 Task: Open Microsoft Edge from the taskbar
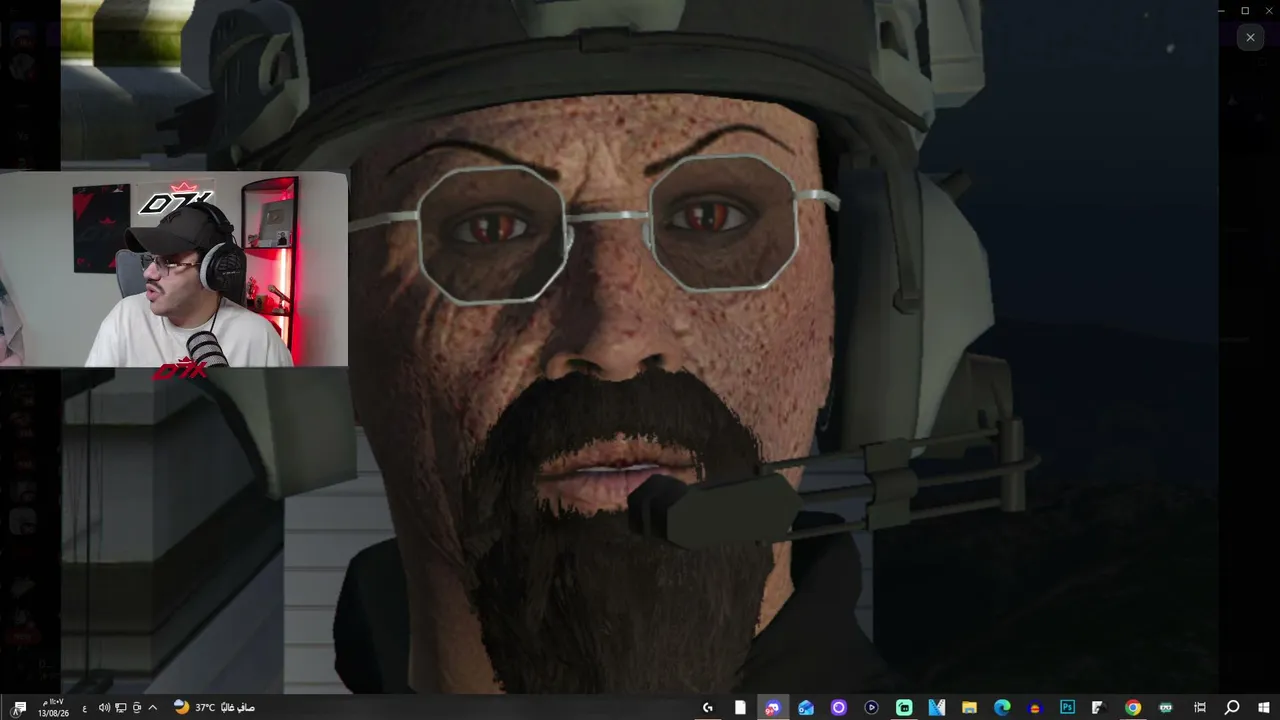(1002, 708)
